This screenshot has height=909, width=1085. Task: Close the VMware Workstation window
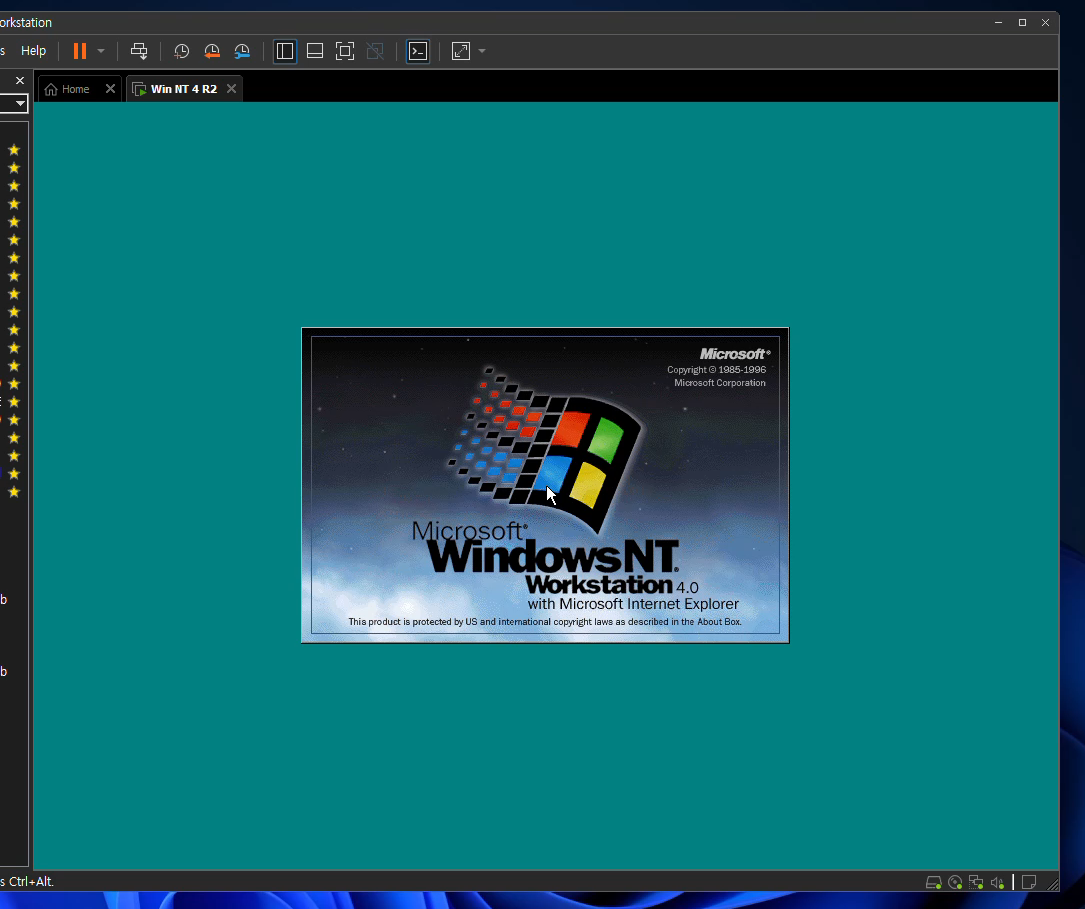tap(1046, 23)
